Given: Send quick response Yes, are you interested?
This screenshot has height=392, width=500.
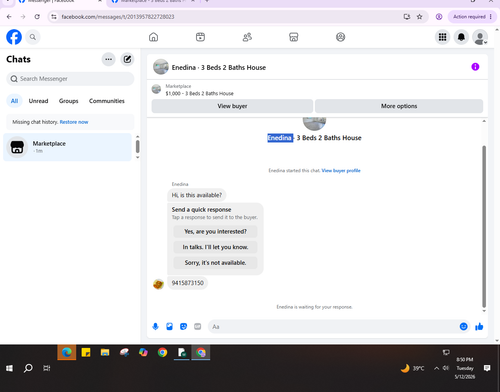Looking at the screenshot, I should tap(215, 231).
